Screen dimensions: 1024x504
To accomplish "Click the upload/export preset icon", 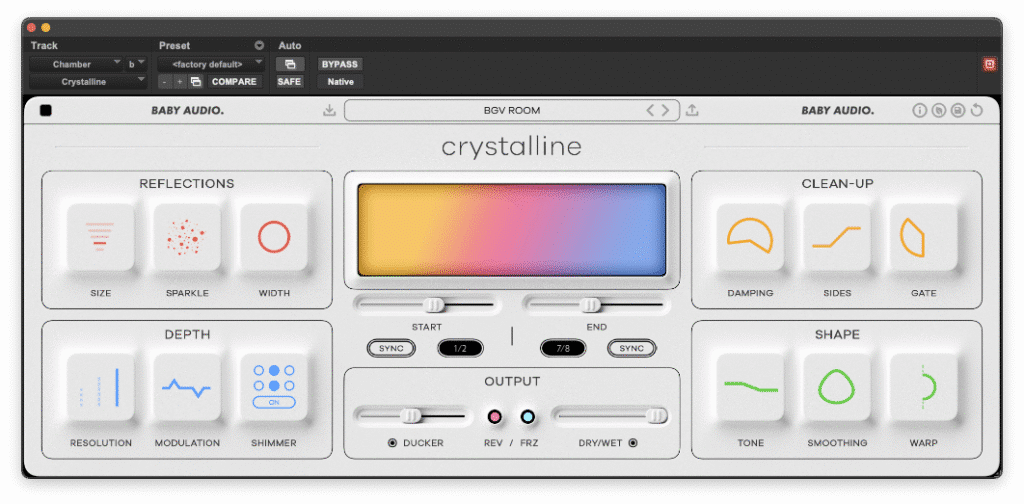I will [692, 110].
